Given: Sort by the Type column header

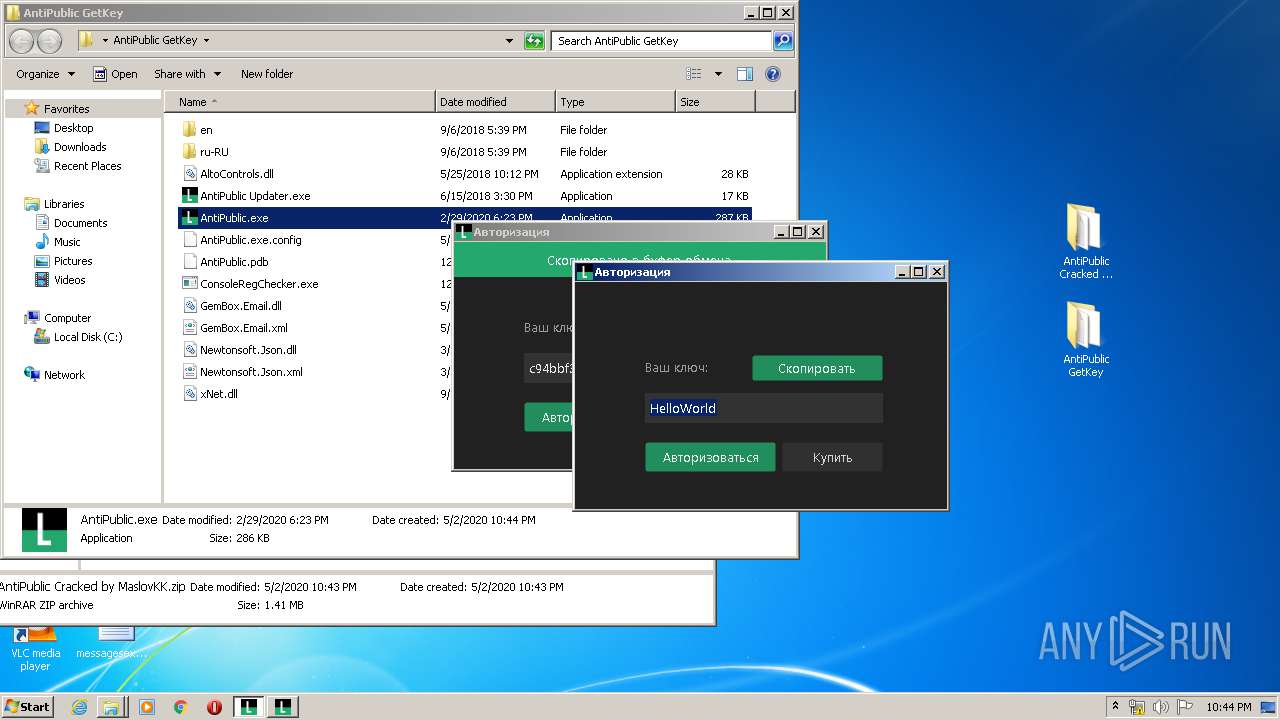Looking at the screenshot, I should pos(615,102).
